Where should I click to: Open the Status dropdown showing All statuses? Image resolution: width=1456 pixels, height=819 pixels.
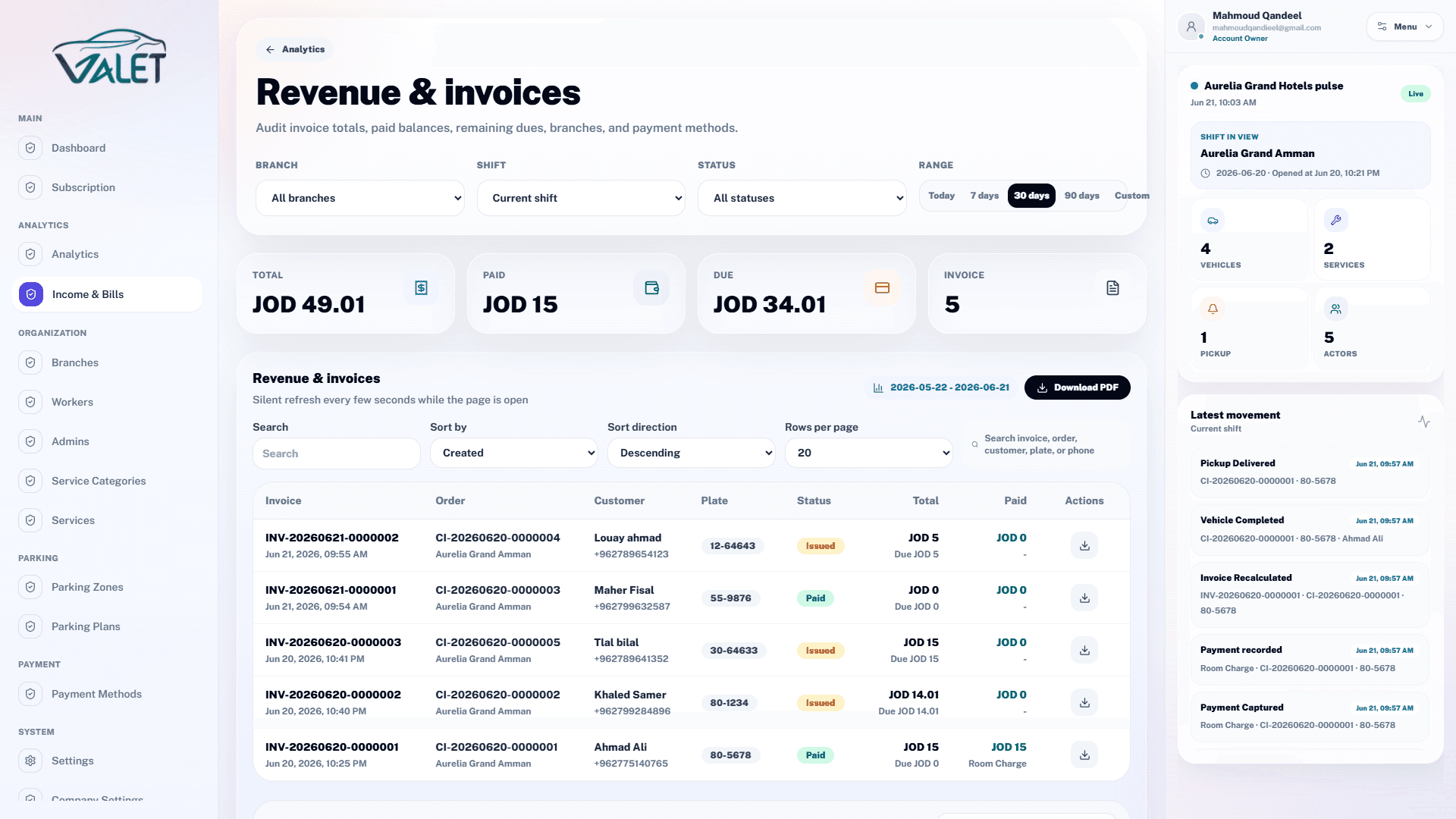coord(802,198)
